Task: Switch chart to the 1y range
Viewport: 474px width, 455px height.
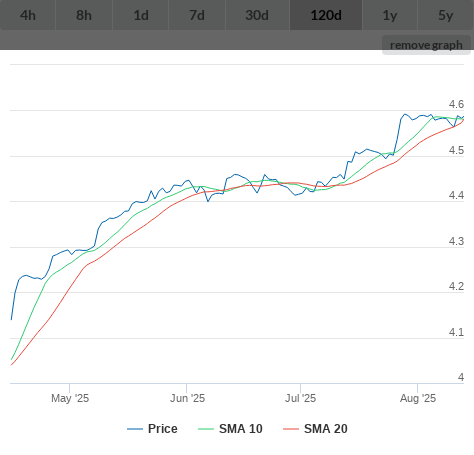Action: pyautogui.click(x=390, y=15)
